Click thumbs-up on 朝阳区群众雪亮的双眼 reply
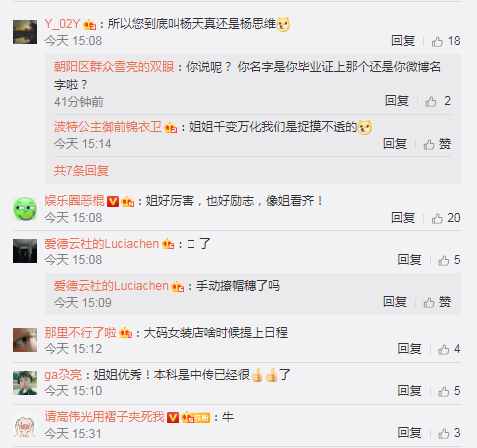The height and width of the screenshot is (448, 477). (x=438, y=101)
